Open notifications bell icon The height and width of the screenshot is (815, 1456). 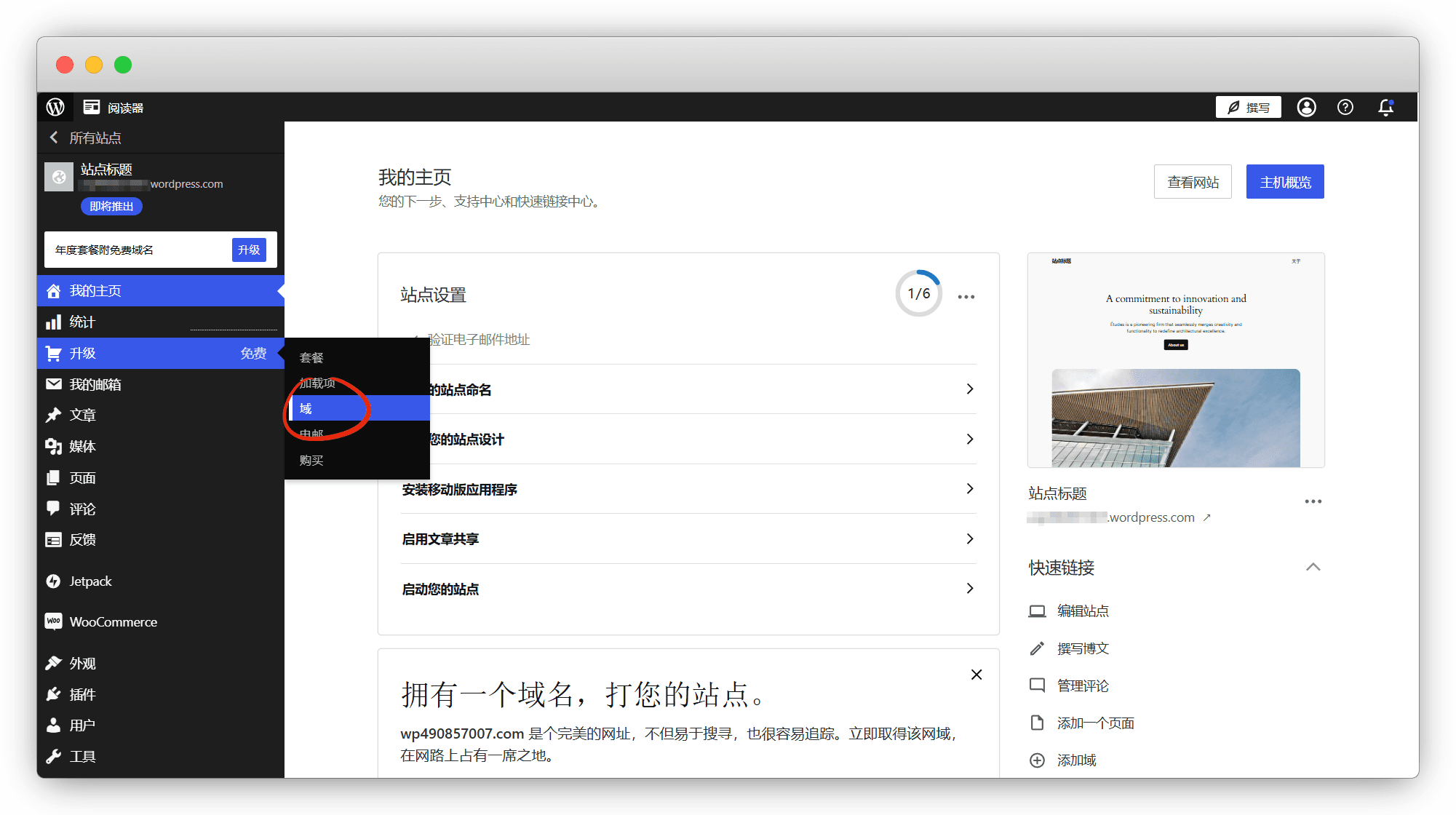1386,107
